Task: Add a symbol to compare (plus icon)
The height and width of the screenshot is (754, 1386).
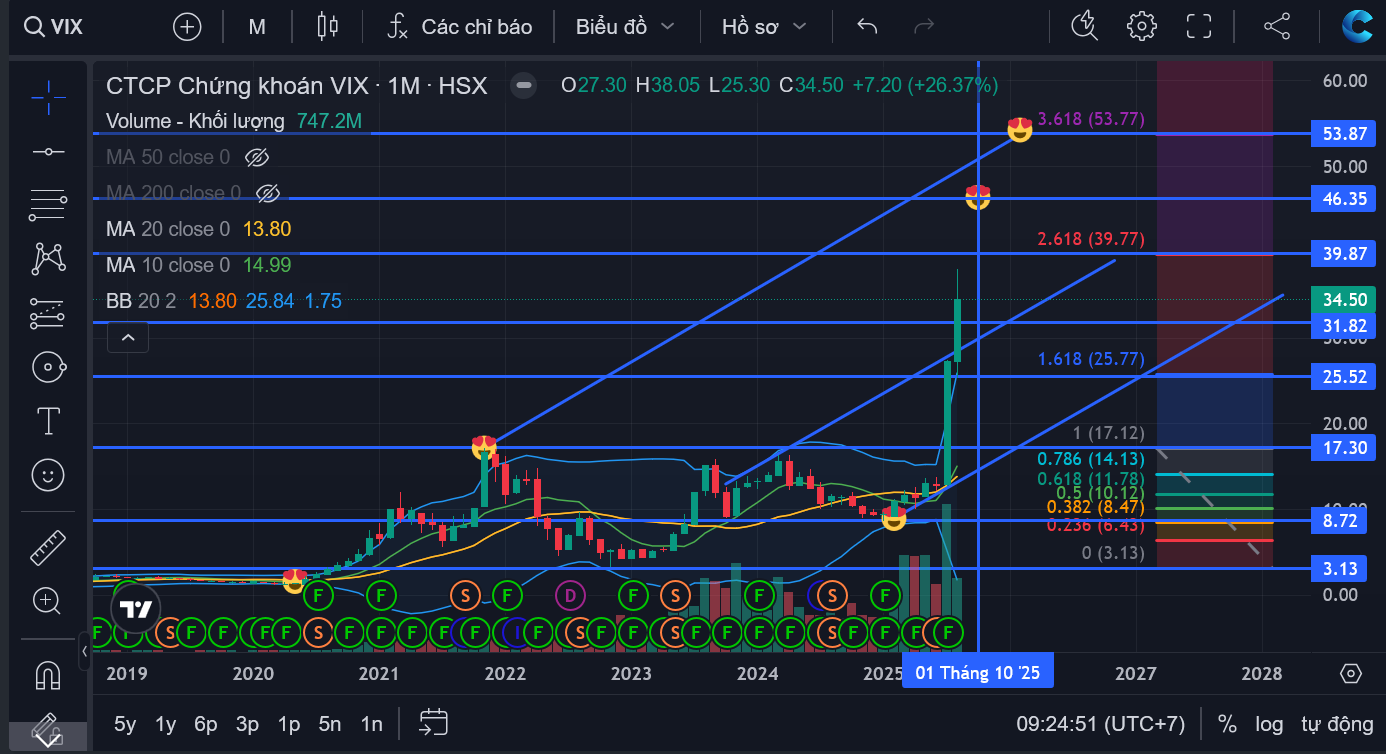Action: click(x=187, y=27)
